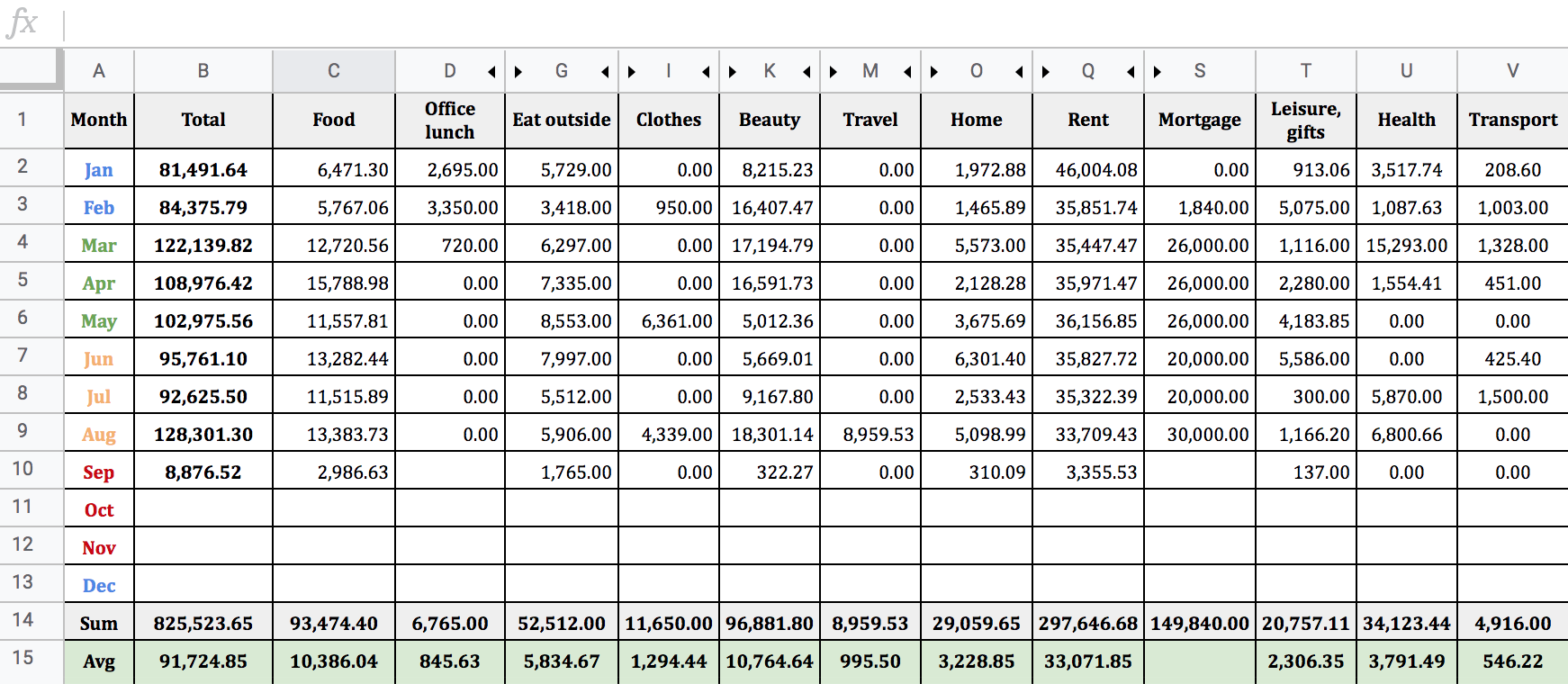Click the May clothes cell 6,361.00
This screenshot has height=684, width=1568.
pos(669,320)
